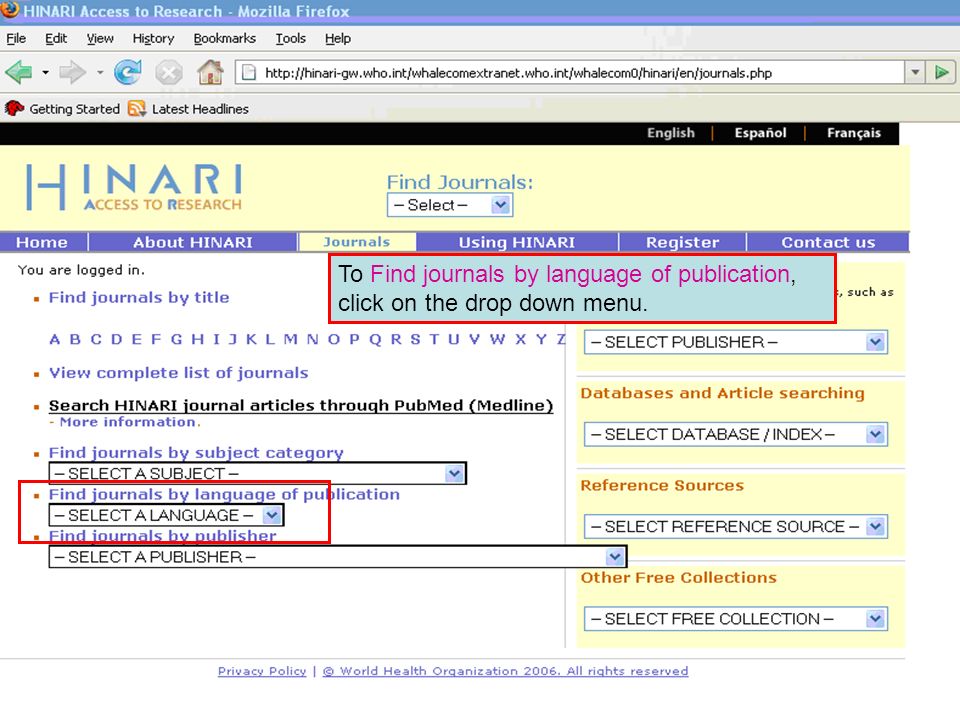The height and width of the screenshot is (720, 960).
Task: Expand the SELECT A LANGUAGE dropdown
Action: [x=166, y=516]
